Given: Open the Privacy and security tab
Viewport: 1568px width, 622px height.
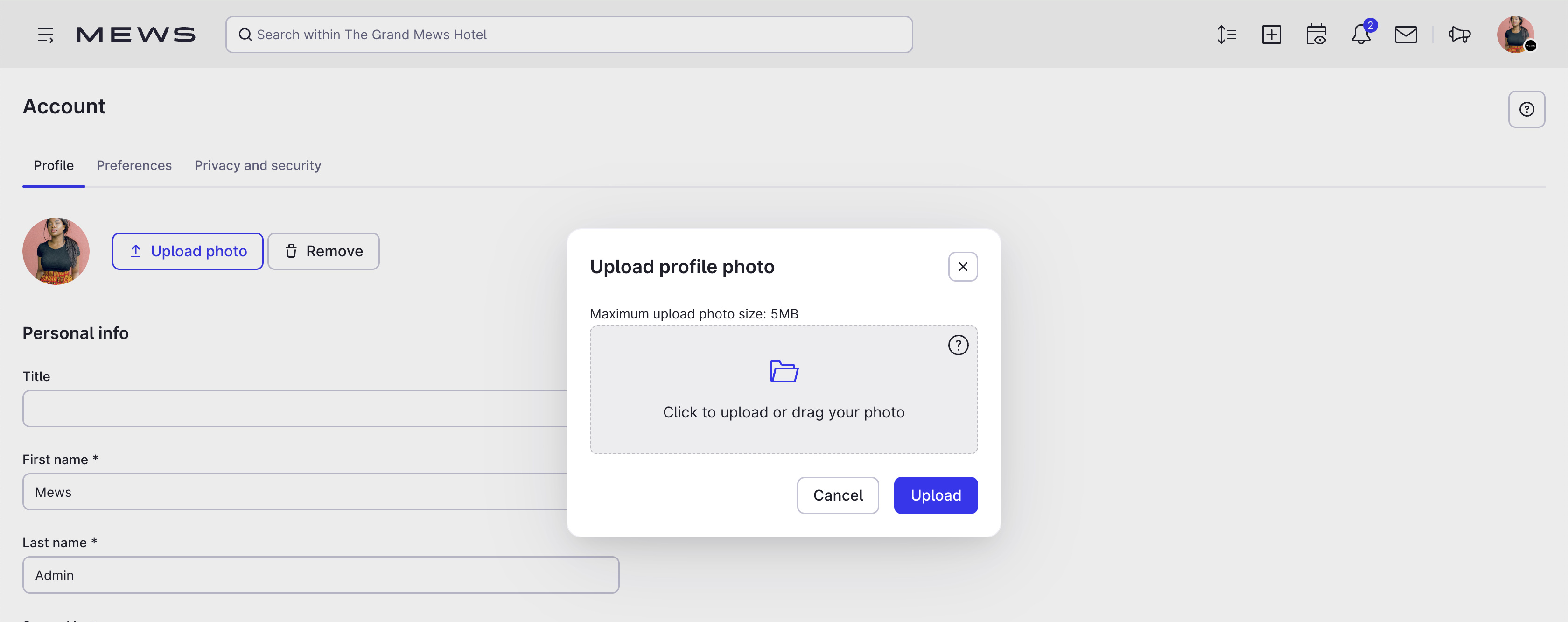Looking at the screenshot, I should pos(258,165).
